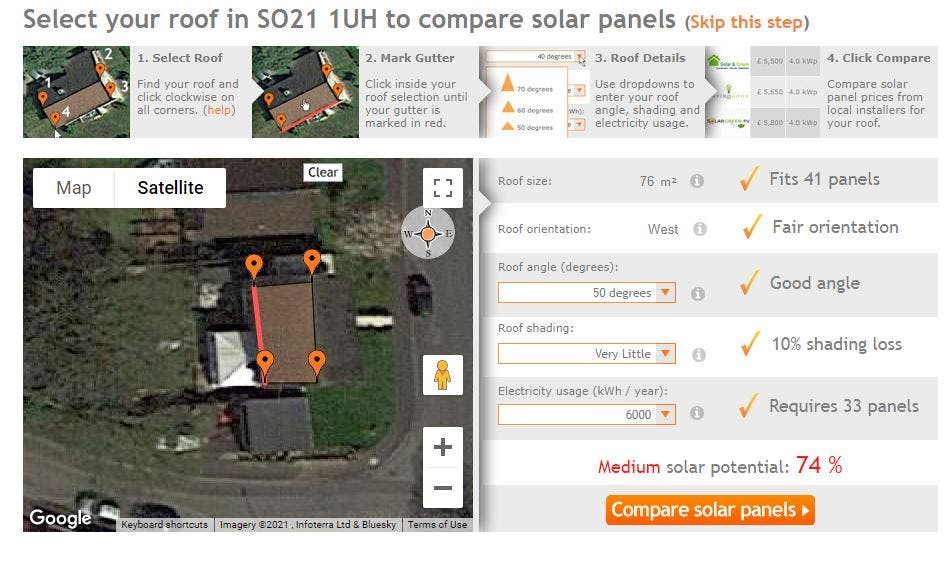This screenshot has height=571, width=949.
Task: Toggle fullscreen map view
Action: pos(442,188)
